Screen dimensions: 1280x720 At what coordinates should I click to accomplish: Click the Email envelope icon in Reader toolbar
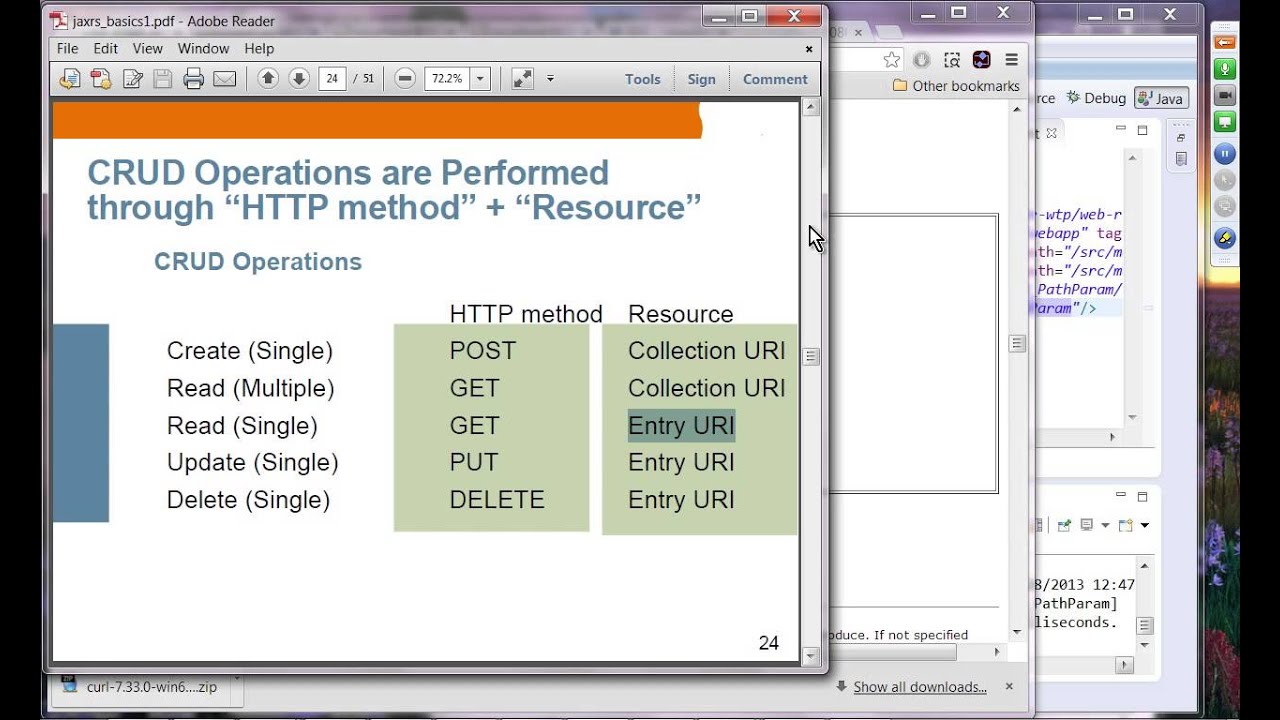pos(225,79)
